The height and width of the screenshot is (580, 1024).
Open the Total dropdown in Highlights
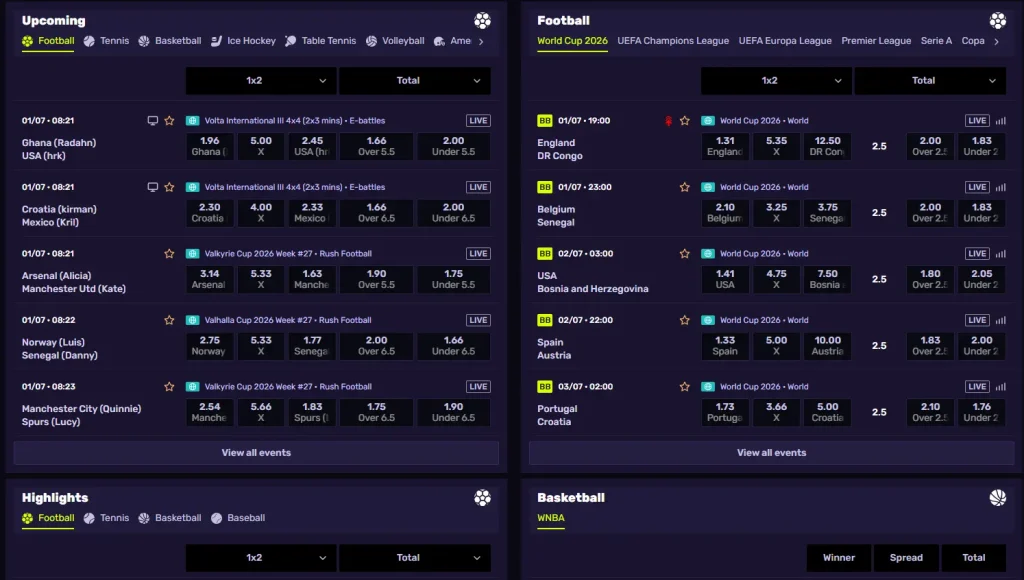[x=415, y=558]
